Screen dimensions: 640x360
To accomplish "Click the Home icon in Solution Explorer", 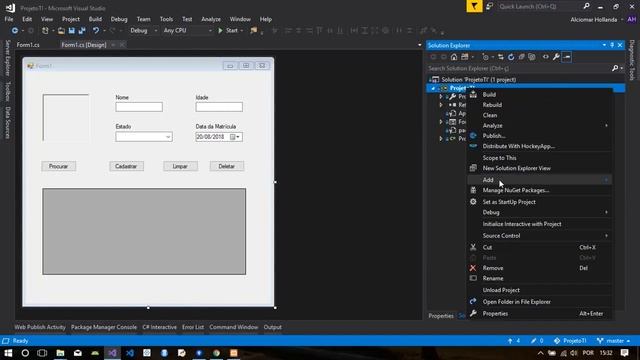I will pos(454,57).
